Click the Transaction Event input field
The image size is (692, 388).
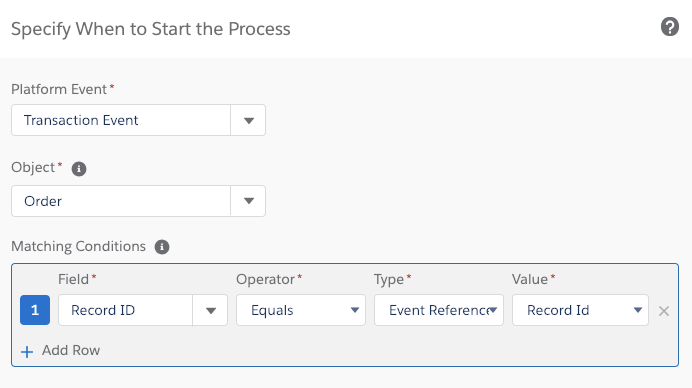tap(121, 120)
